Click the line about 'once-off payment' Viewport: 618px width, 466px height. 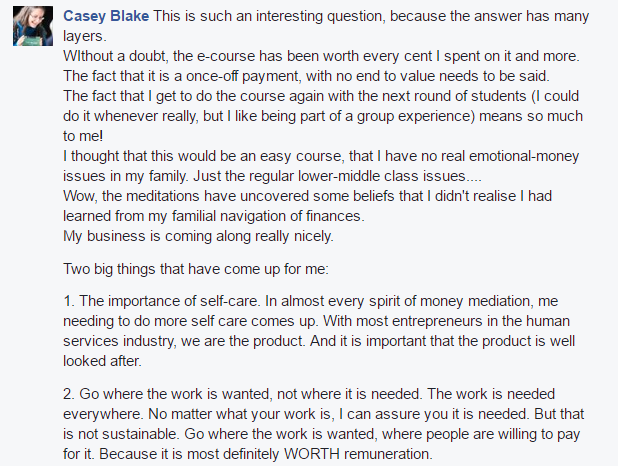point(306,76)
